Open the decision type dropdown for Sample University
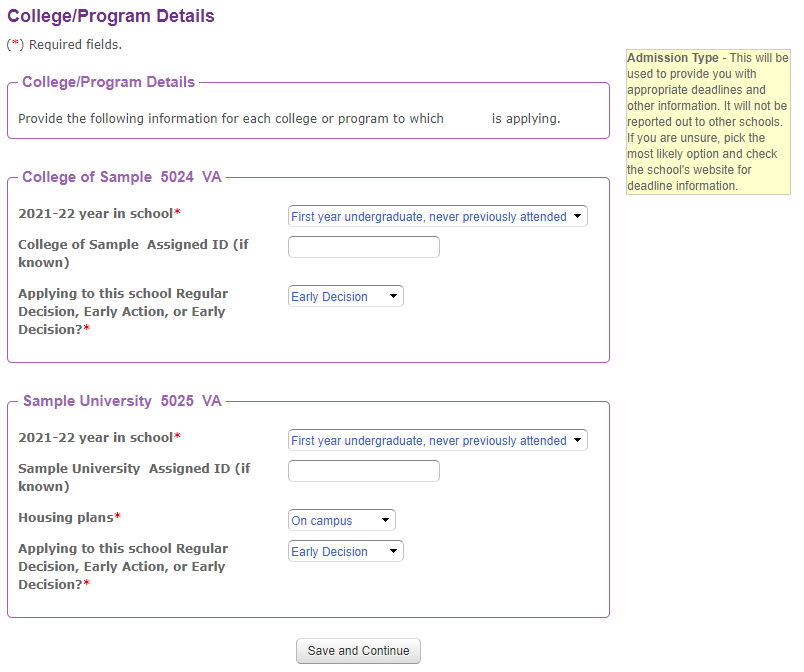This screenshot has height=672, width=804. click(x=345, y=551)
